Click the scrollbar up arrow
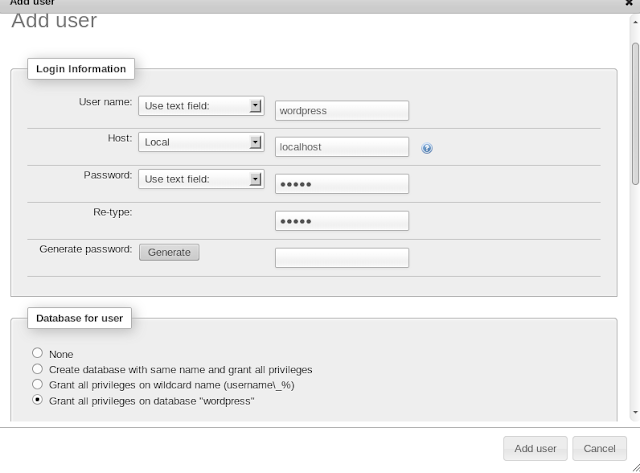This screenshot has height=473, width=640. (635, 22)
